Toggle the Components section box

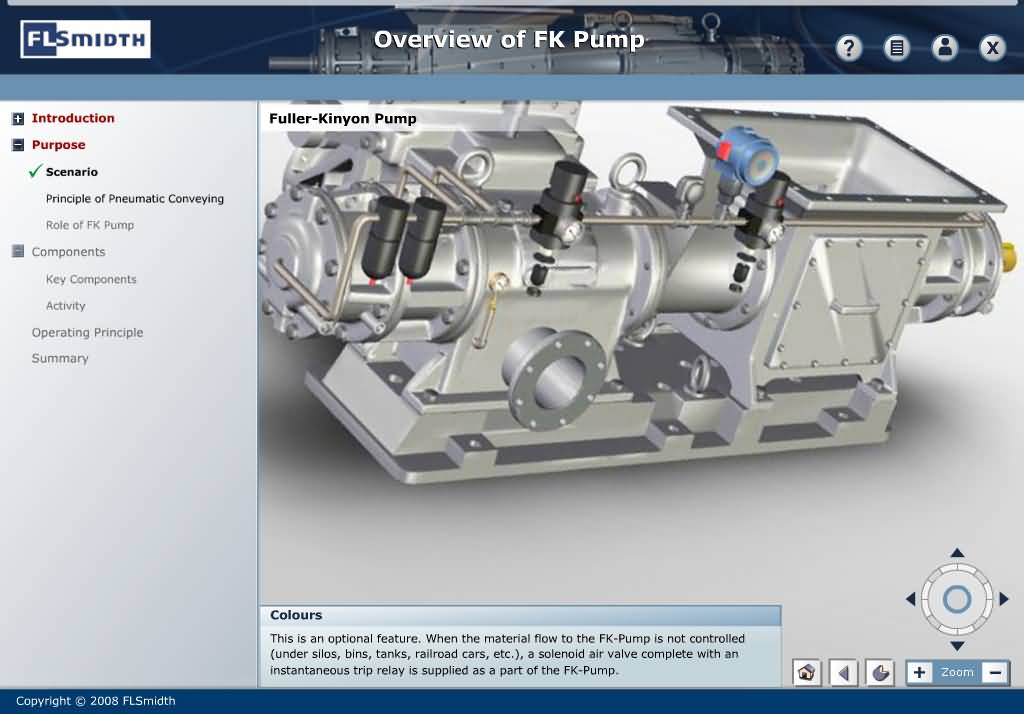pos(18,252)
